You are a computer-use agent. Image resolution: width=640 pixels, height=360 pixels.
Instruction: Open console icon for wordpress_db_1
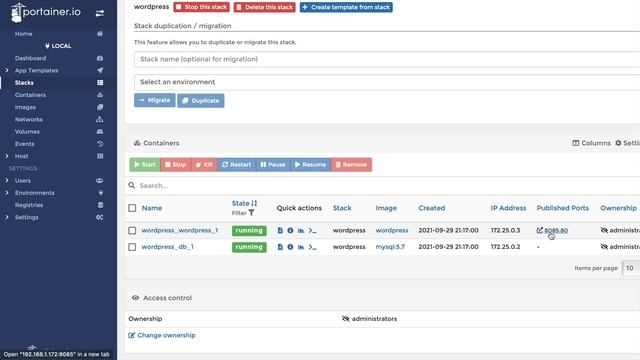coord(312,247)
